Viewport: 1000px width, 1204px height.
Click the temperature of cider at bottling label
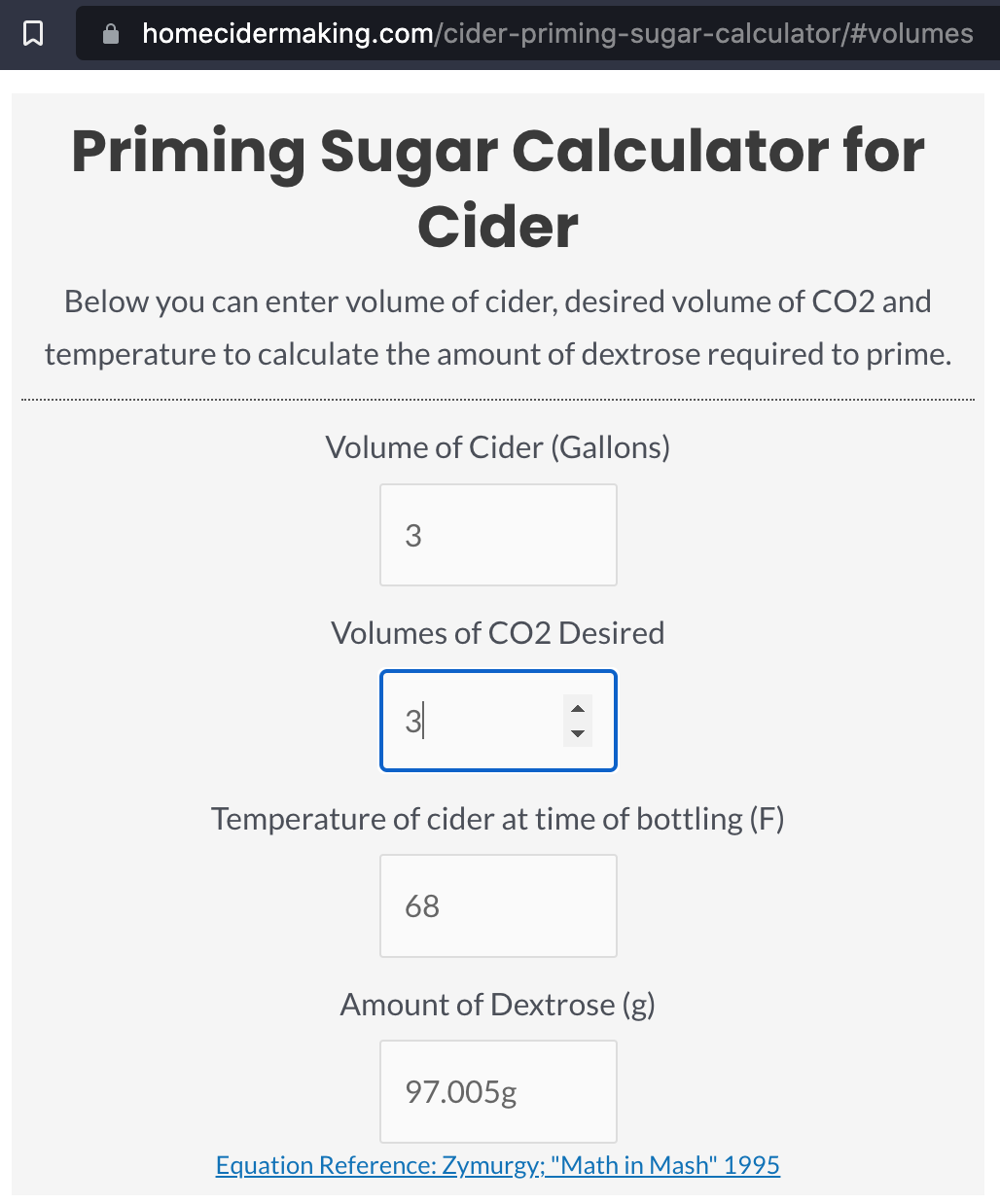click(x=498, y=819)
